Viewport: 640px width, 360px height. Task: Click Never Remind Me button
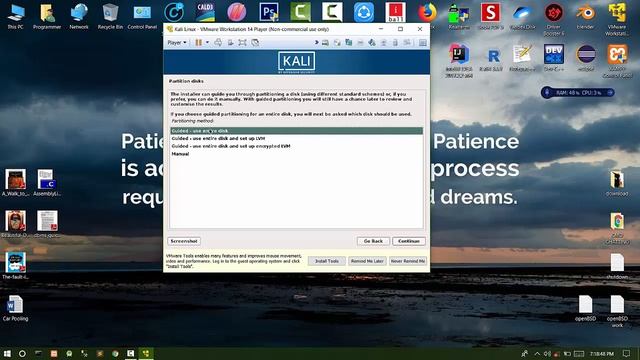click(408, 261)
